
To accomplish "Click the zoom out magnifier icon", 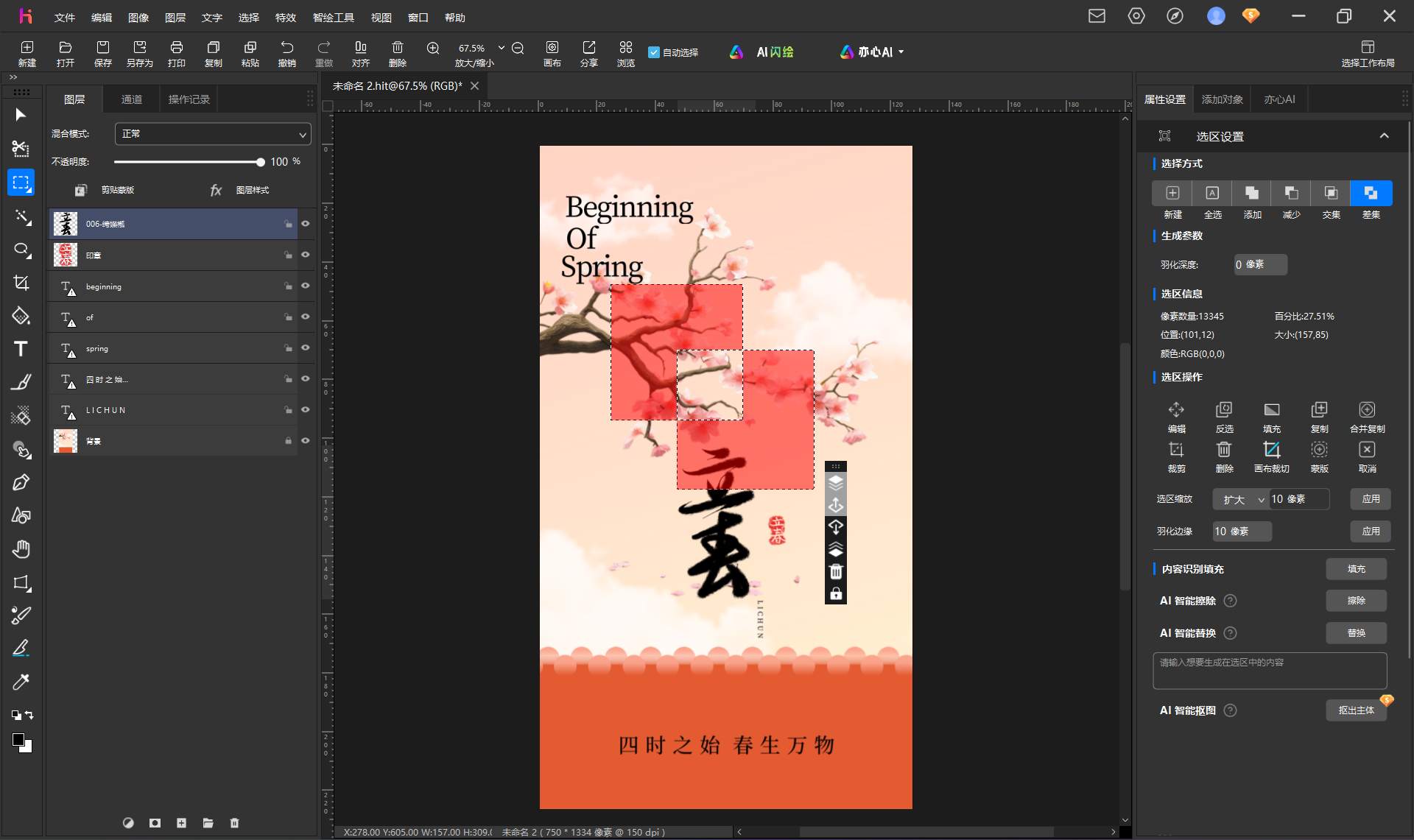I will tap(518, 48).
